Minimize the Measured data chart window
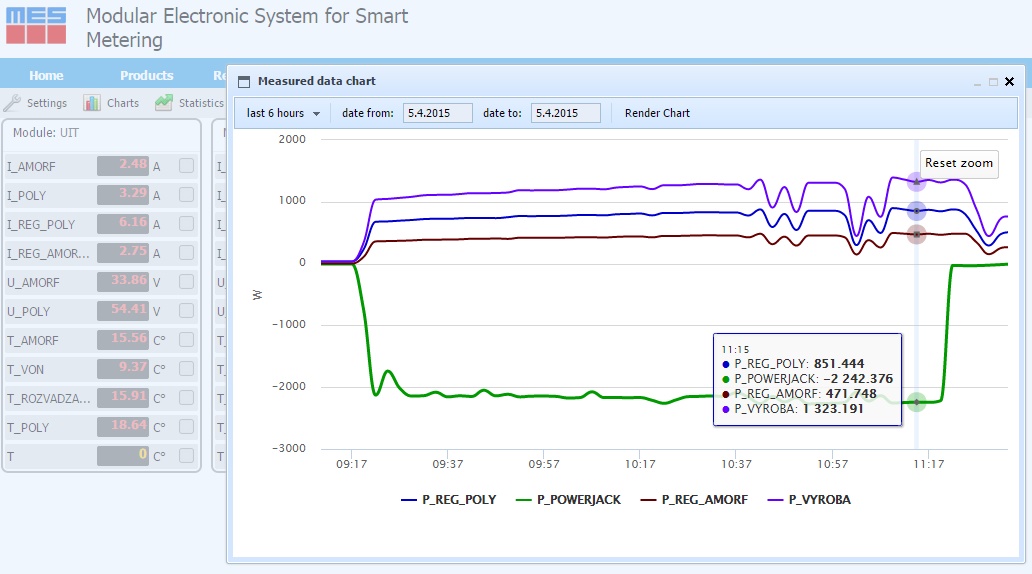The width and height of the screenshot is (1032, 574). [x=977, y=82]
